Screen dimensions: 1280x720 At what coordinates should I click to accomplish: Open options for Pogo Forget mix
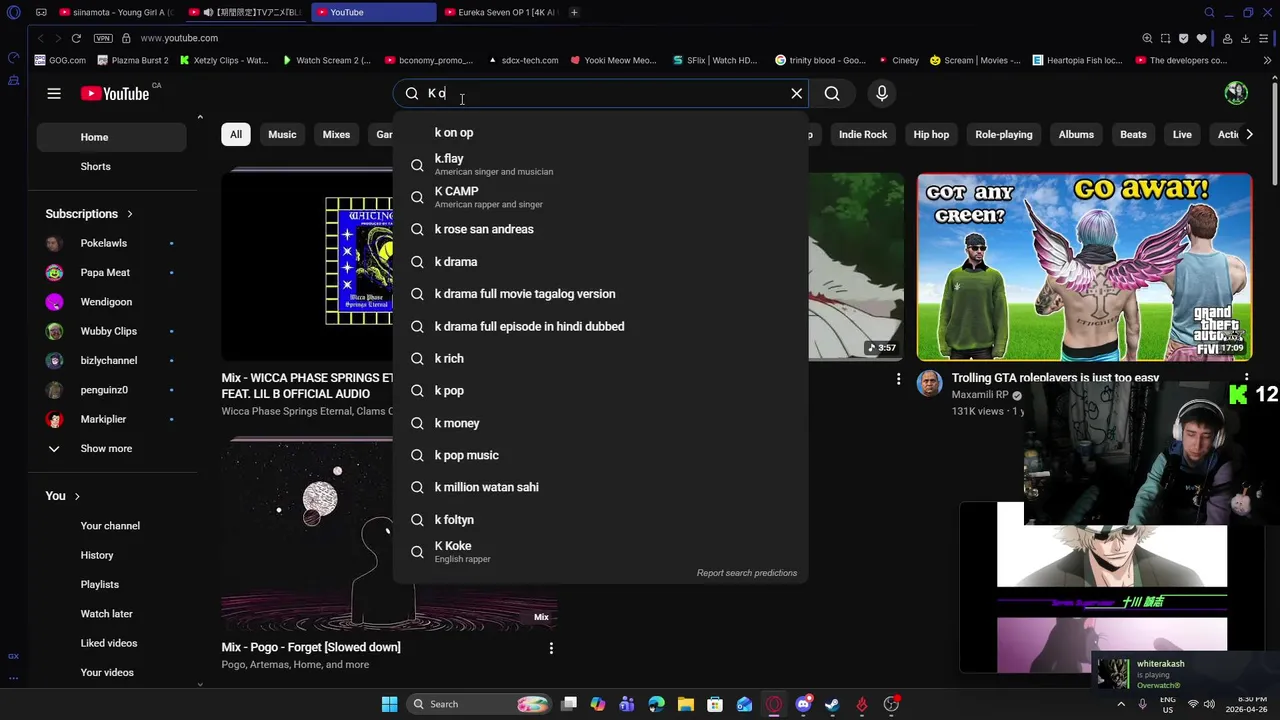pyautogui.click(x=551, y=648)
